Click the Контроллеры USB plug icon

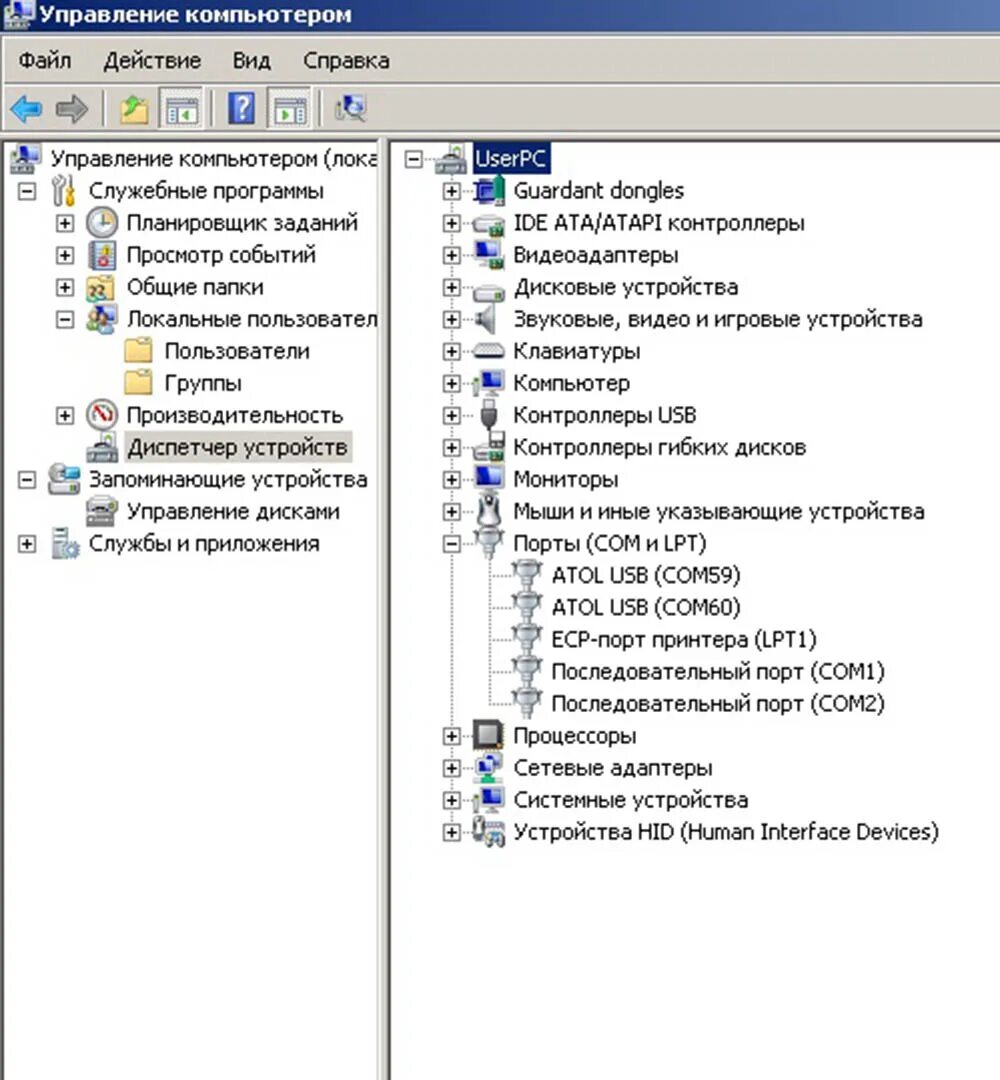[x=488, y=415]
